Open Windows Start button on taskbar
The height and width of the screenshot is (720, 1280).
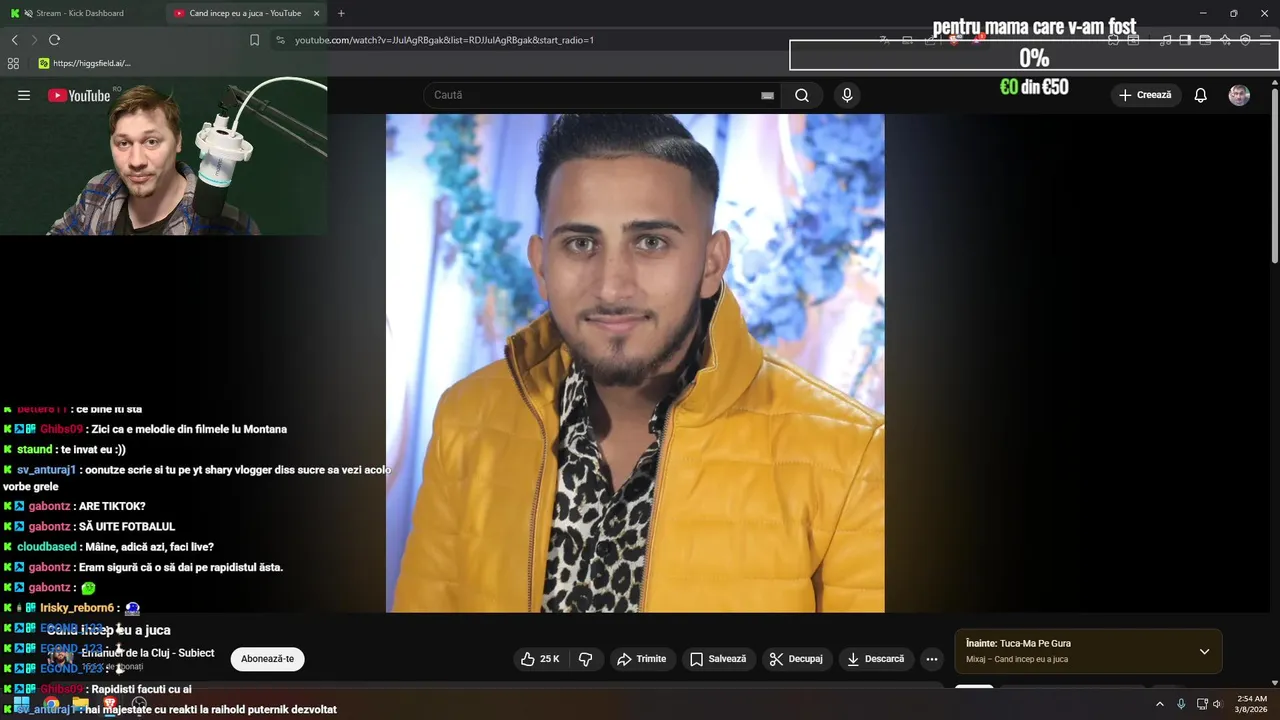(21, 704)
